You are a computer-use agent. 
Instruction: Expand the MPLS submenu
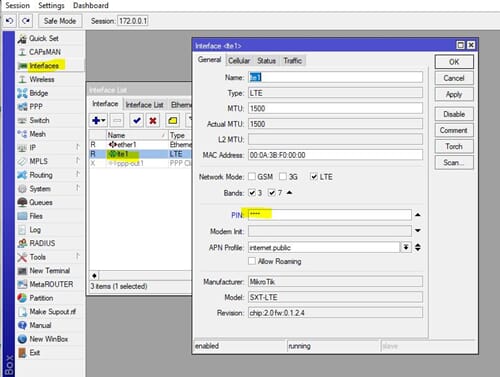pyautogui.click(x=78, y=161)
